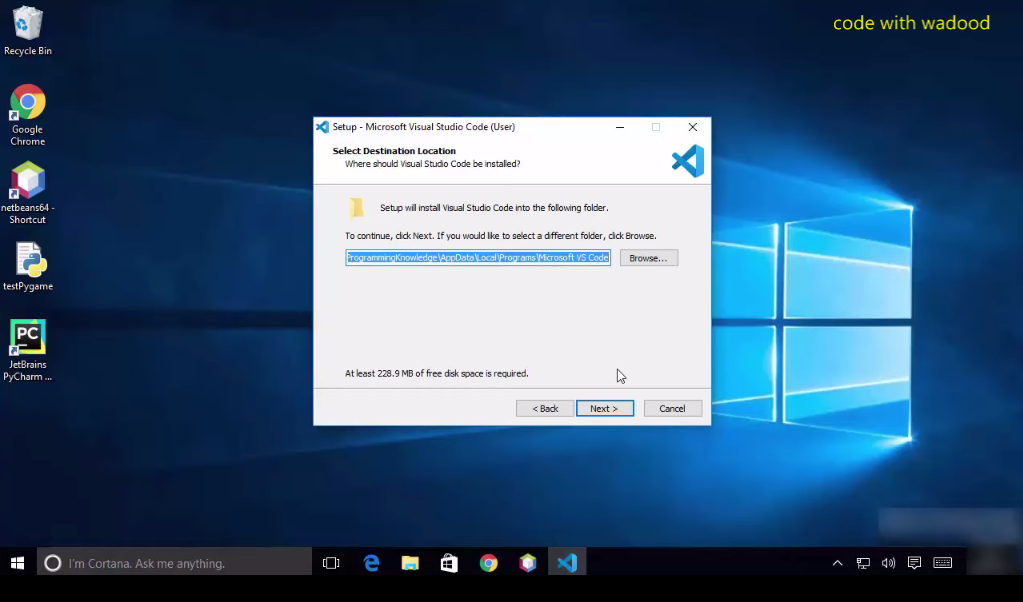Go to the previous step with < Back
The image size is (1023, 602).
545,408
